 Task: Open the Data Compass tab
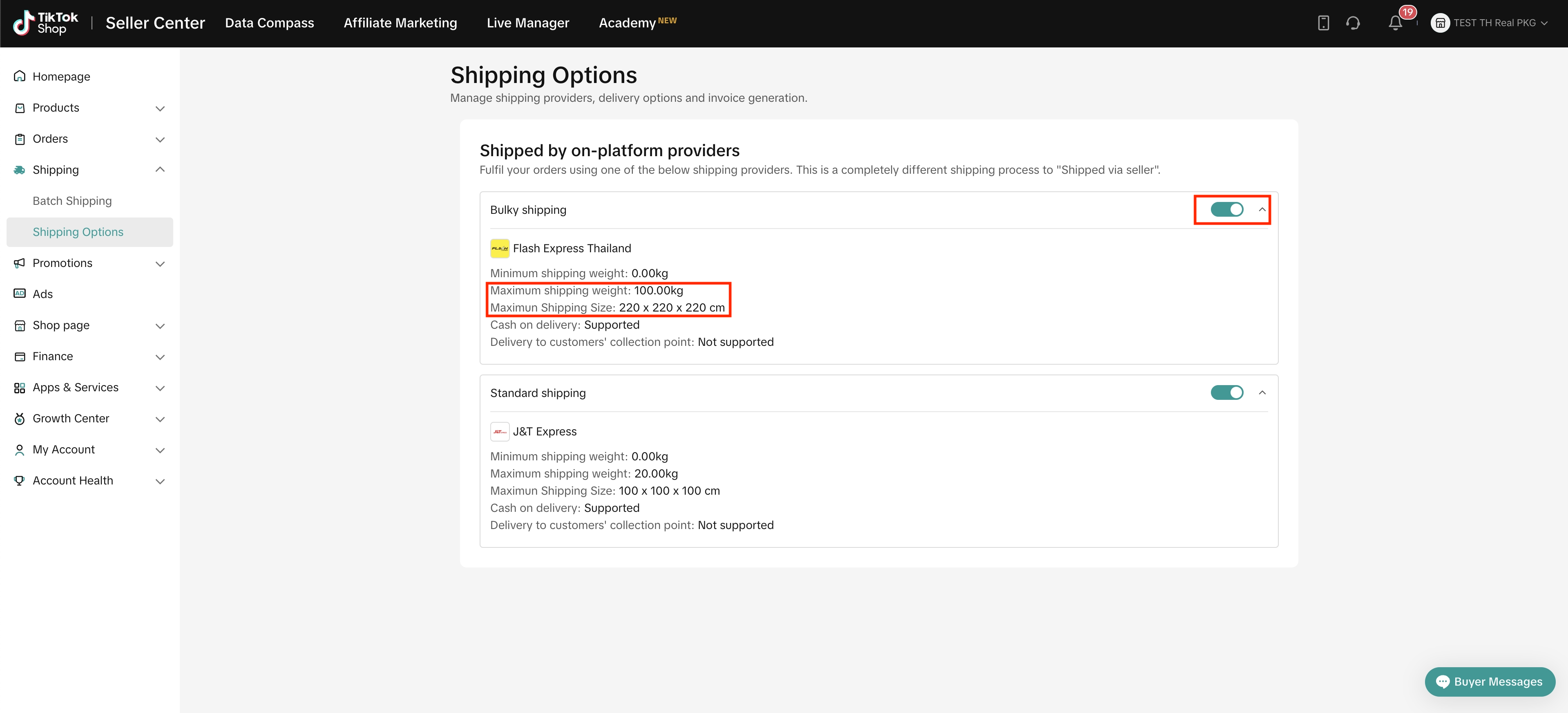coord(269,23)
